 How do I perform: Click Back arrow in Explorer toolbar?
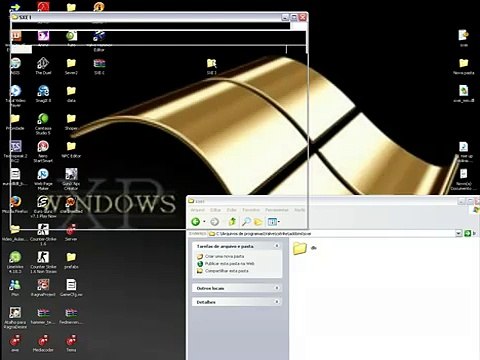(x=196, y=221)
